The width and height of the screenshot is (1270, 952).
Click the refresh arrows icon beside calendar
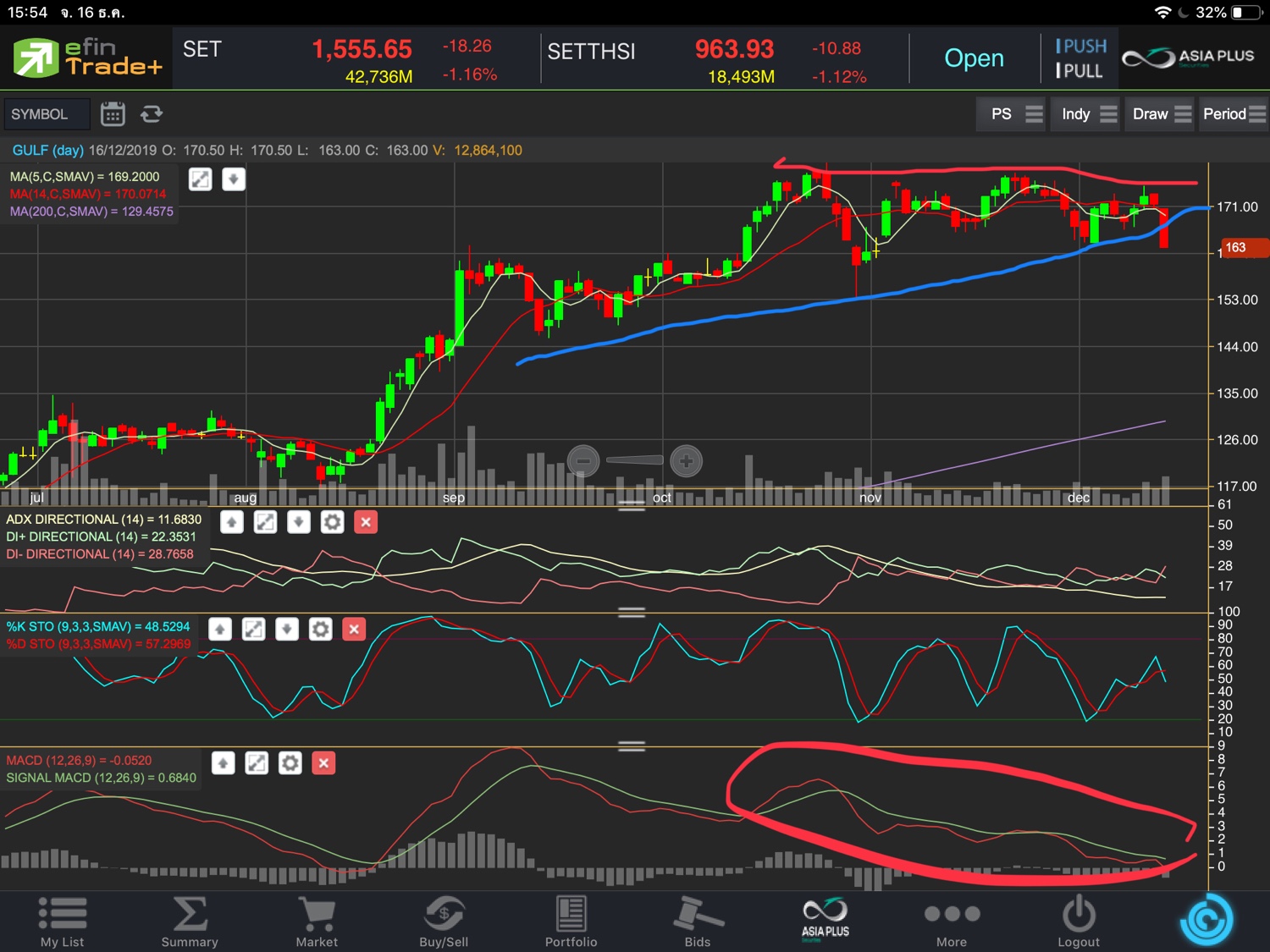152,114
